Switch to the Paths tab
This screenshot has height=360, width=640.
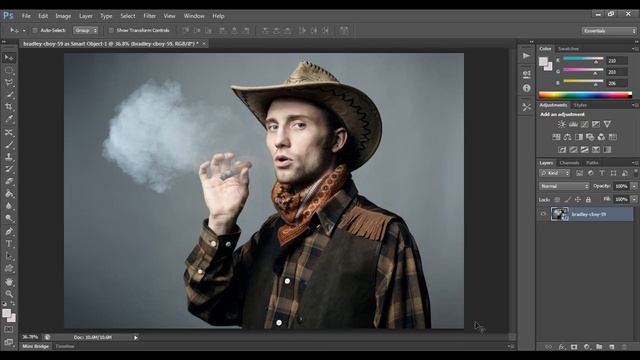pos(592,163)
